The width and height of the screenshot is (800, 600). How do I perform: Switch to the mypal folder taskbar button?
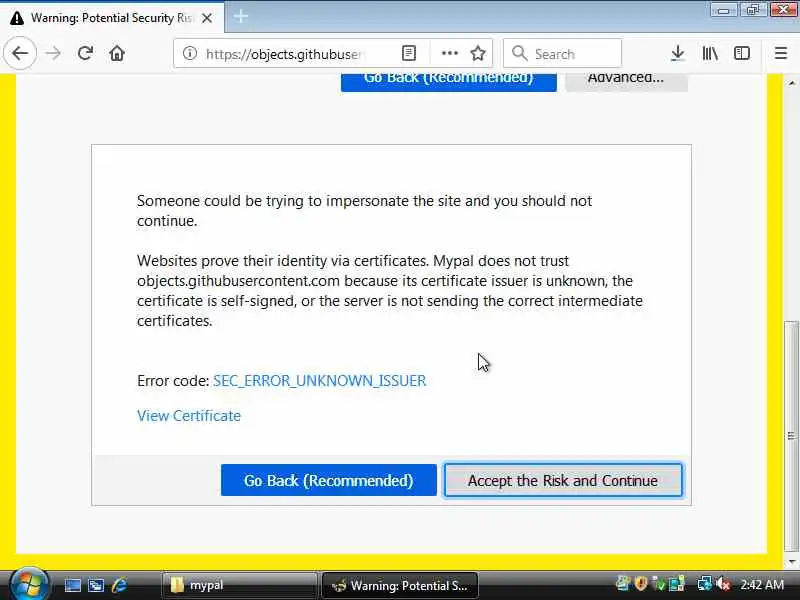[239, 585]
